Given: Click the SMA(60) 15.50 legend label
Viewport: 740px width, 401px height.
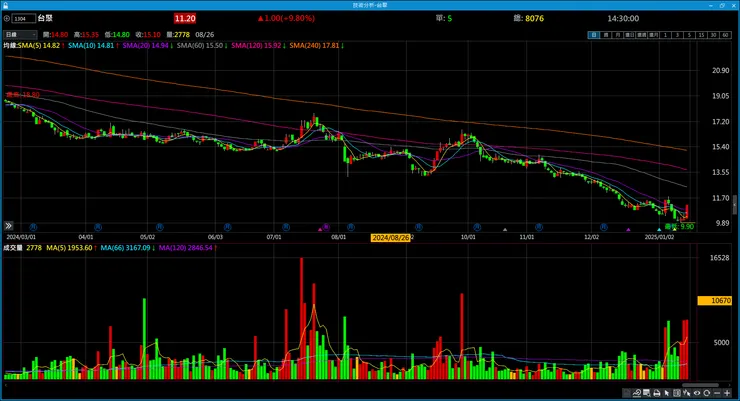Looking at the screenshot, I should pos(200,46).
